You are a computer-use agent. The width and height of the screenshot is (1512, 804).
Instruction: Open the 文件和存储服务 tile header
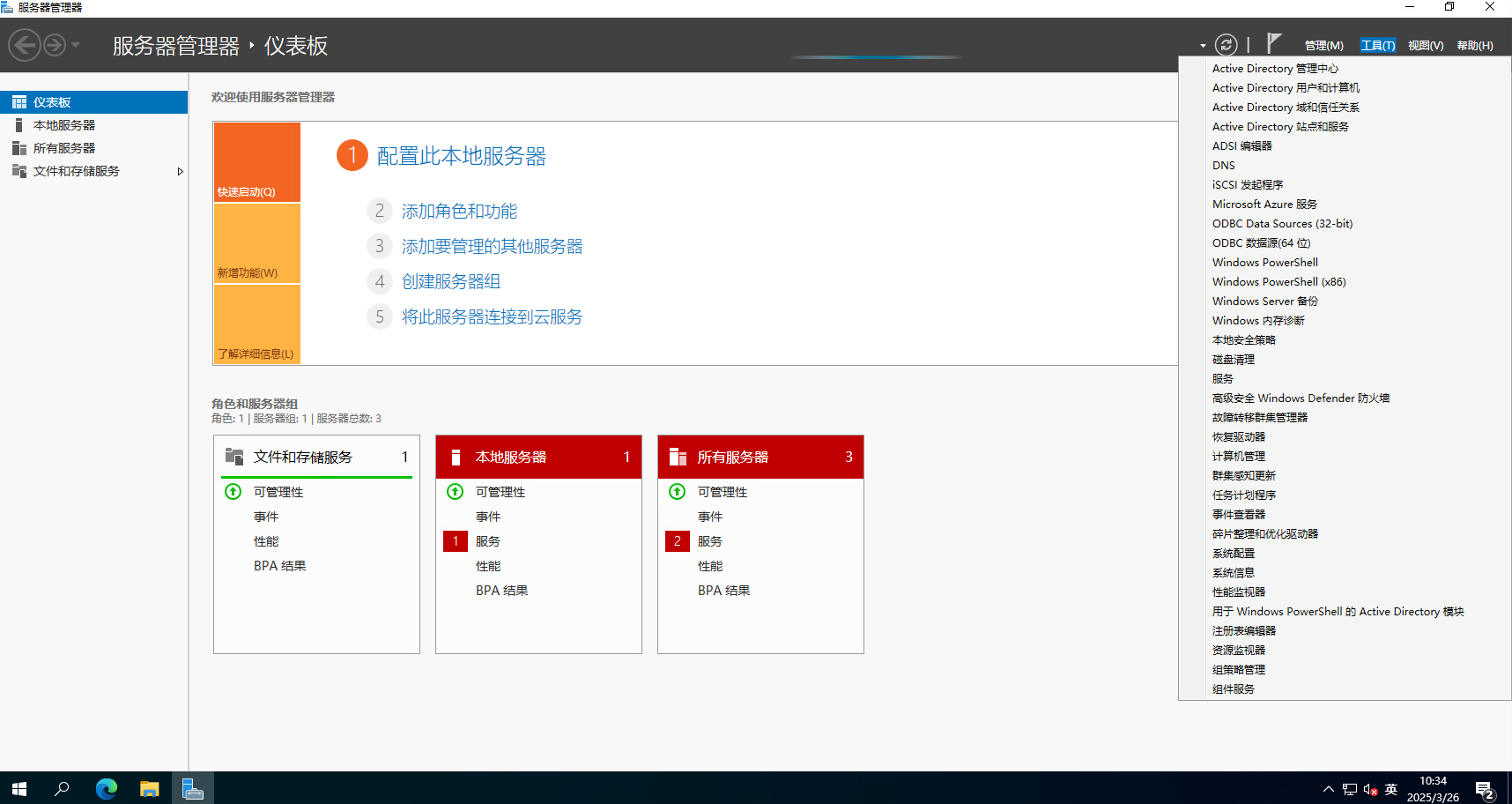(x=316, y=457)
